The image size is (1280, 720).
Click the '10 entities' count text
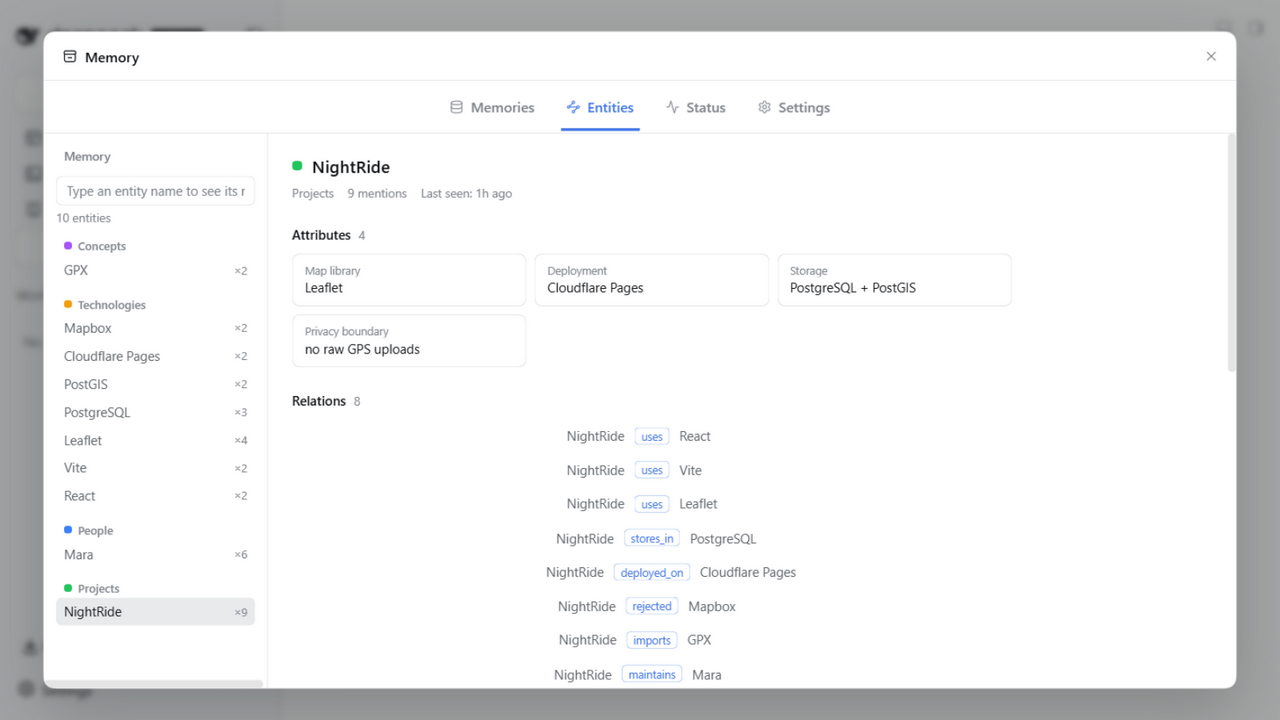[84, 218]
